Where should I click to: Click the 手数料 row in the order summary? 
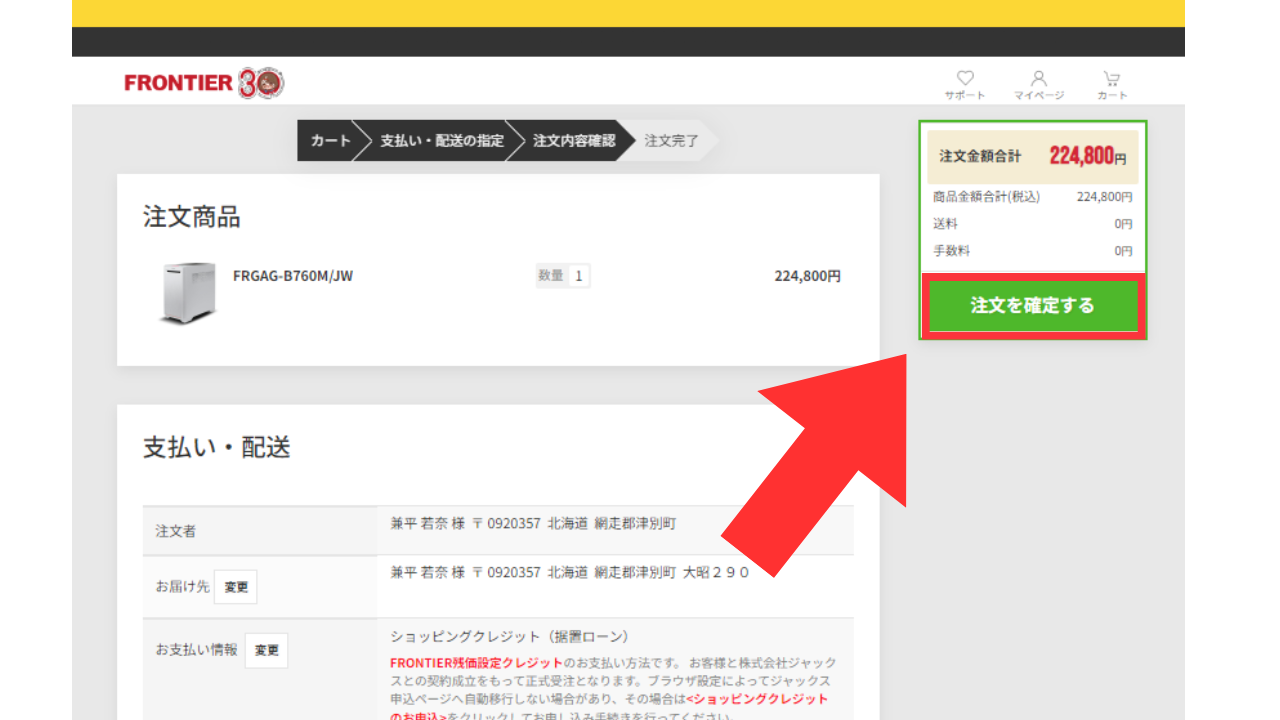coord(1033,251)
